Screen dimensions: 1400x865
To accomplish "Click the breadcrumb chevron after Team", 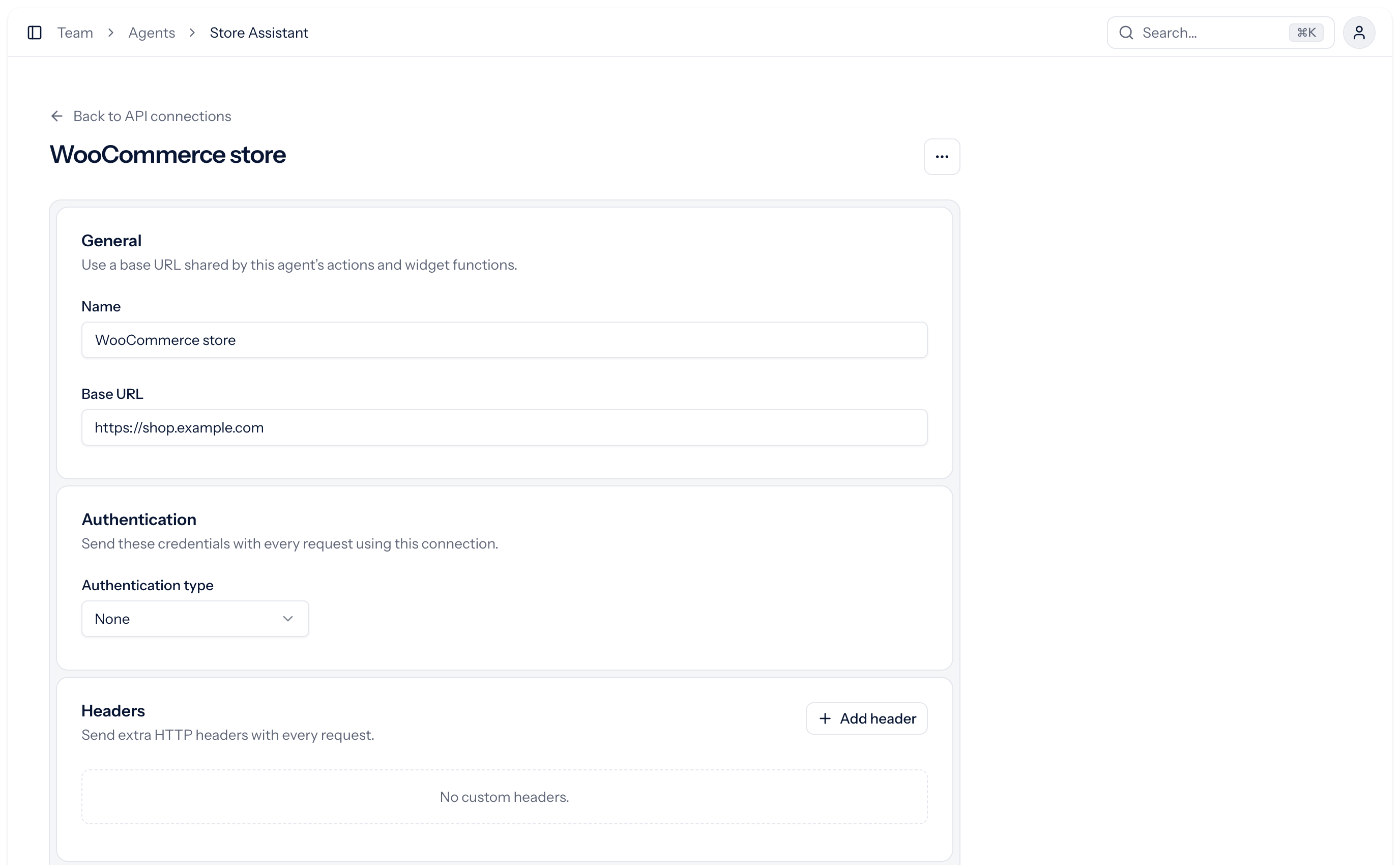I will click(111, 33).
